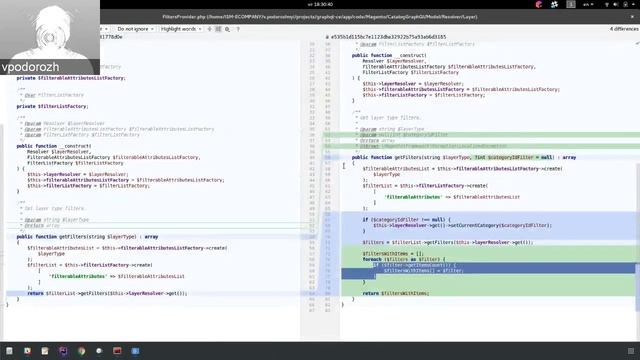
Task: Click the selected 'if ($filter->getItemsCount())' line
Action: coord(415,265)
